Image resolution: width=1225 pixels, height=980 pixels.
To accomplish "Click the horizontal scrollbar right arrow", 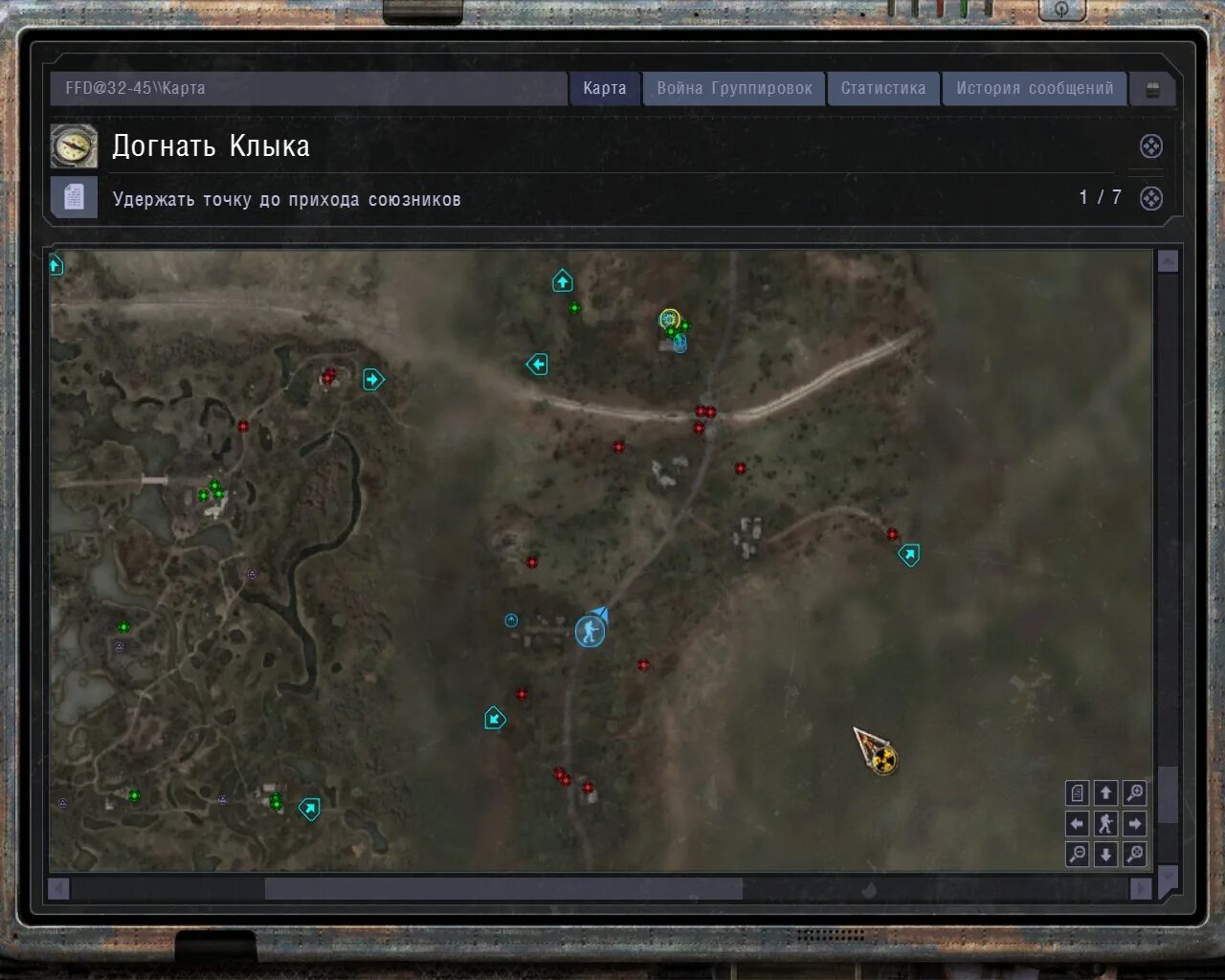I will click(1141, 889).
